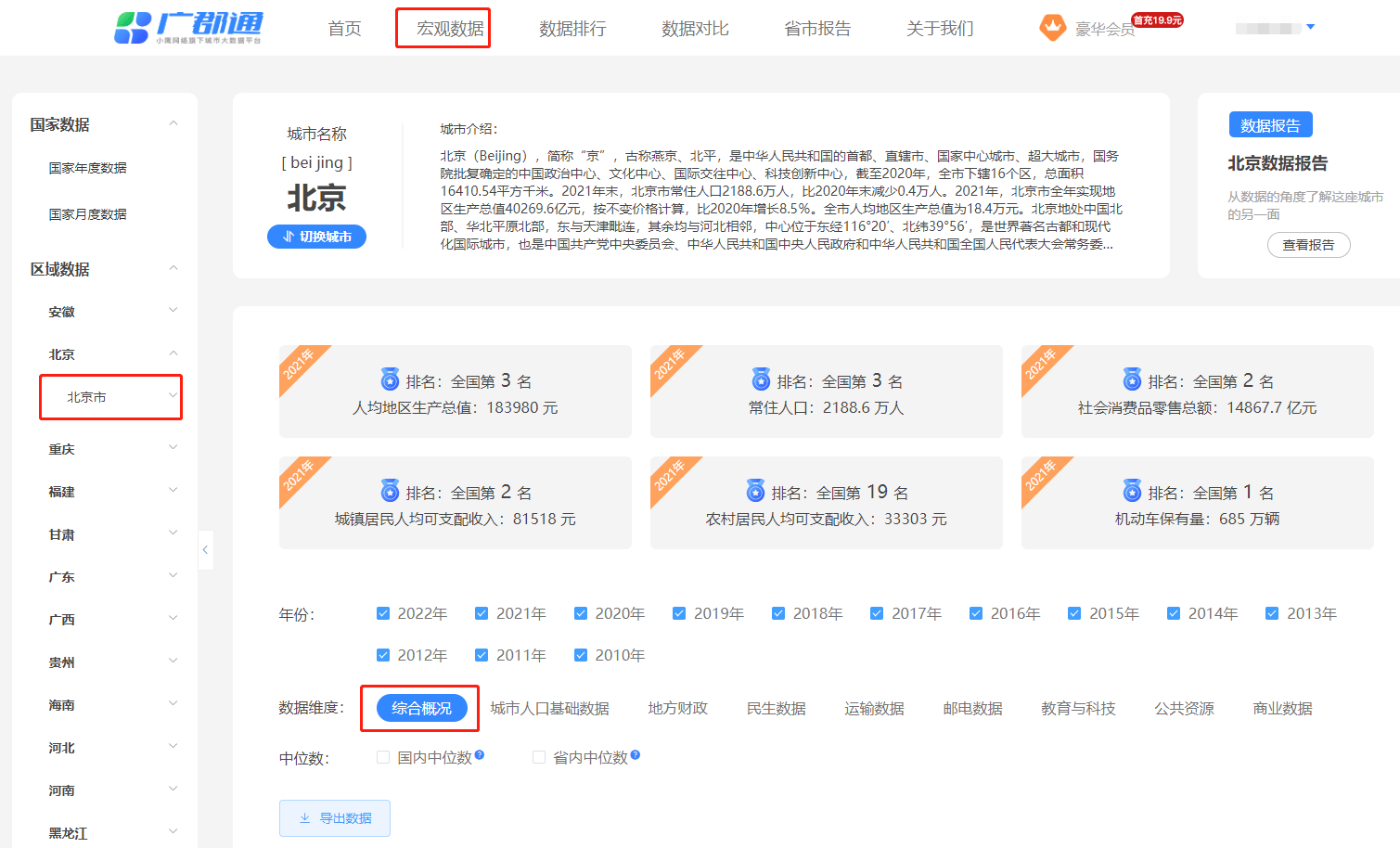This screenshot has width=1400, height=848.
Task: Click the medal icon beside 机动车保有量 ranking
Action: tap(1133, 491)
